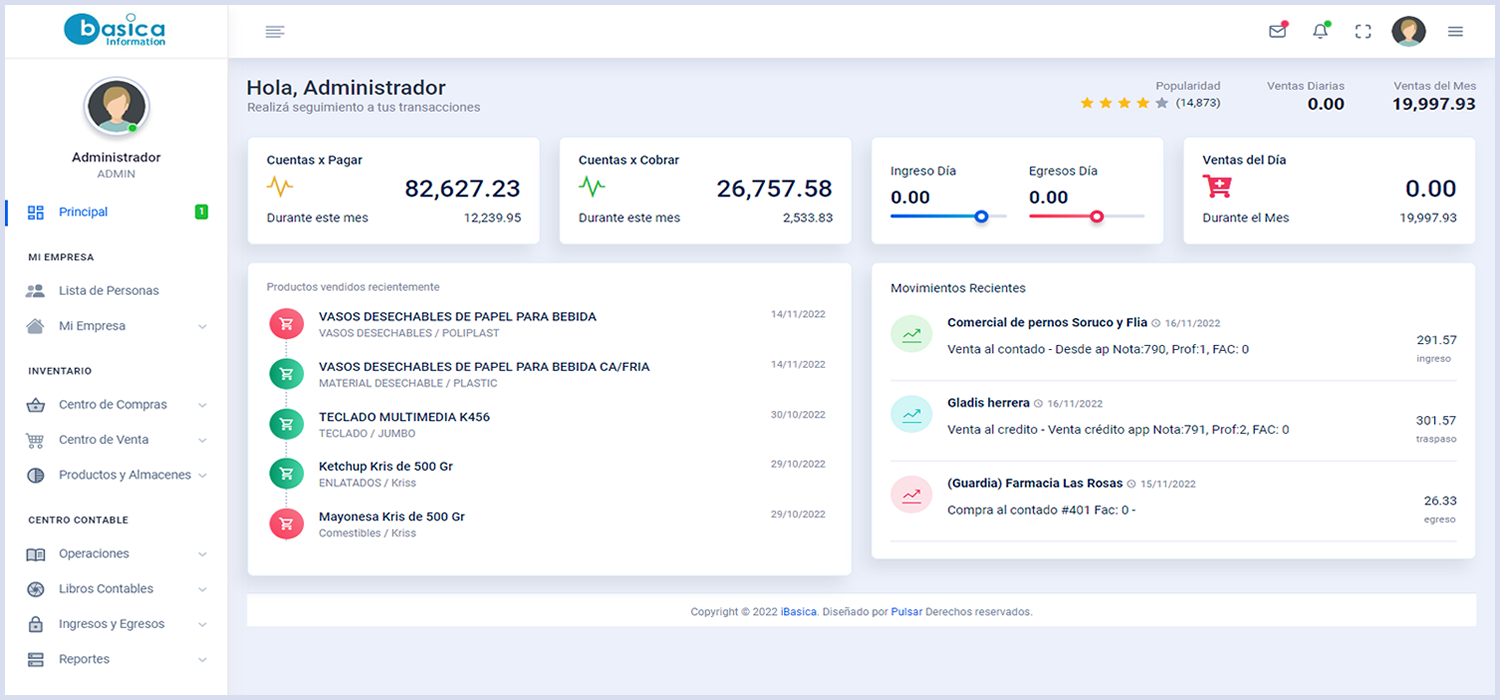Screen dimensions: 1500x700
Task: Select Principal in the sidebar
Action: [x=83, y=212]
